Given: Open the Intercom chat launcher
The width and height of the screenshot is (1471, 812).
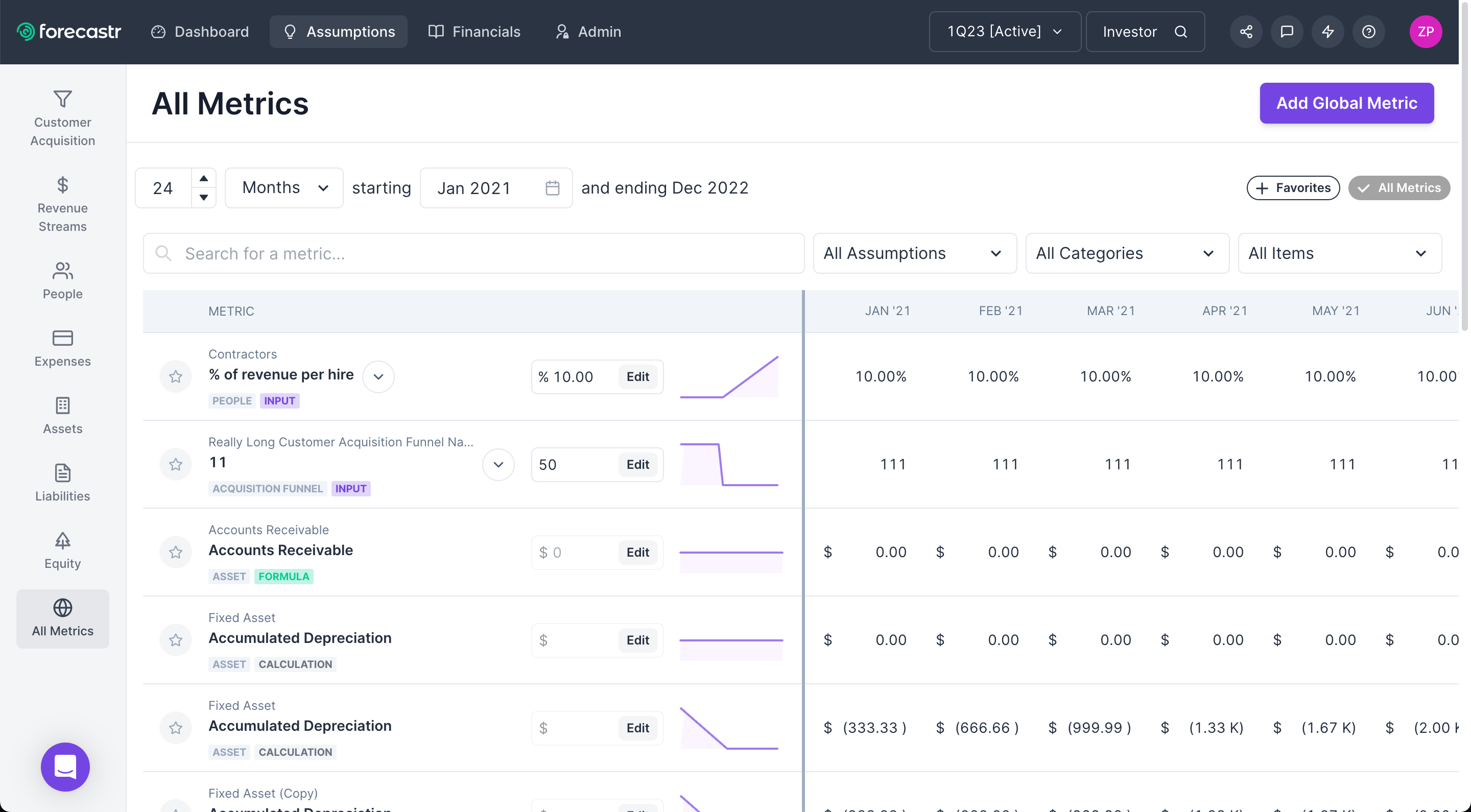Looking at the screenshot, I should point(65,767).
